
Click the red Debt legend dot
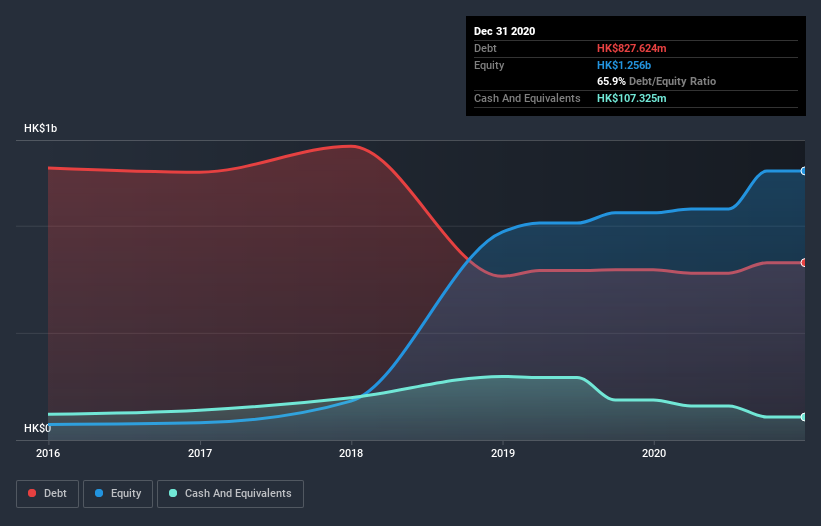(x=32, y=493)
